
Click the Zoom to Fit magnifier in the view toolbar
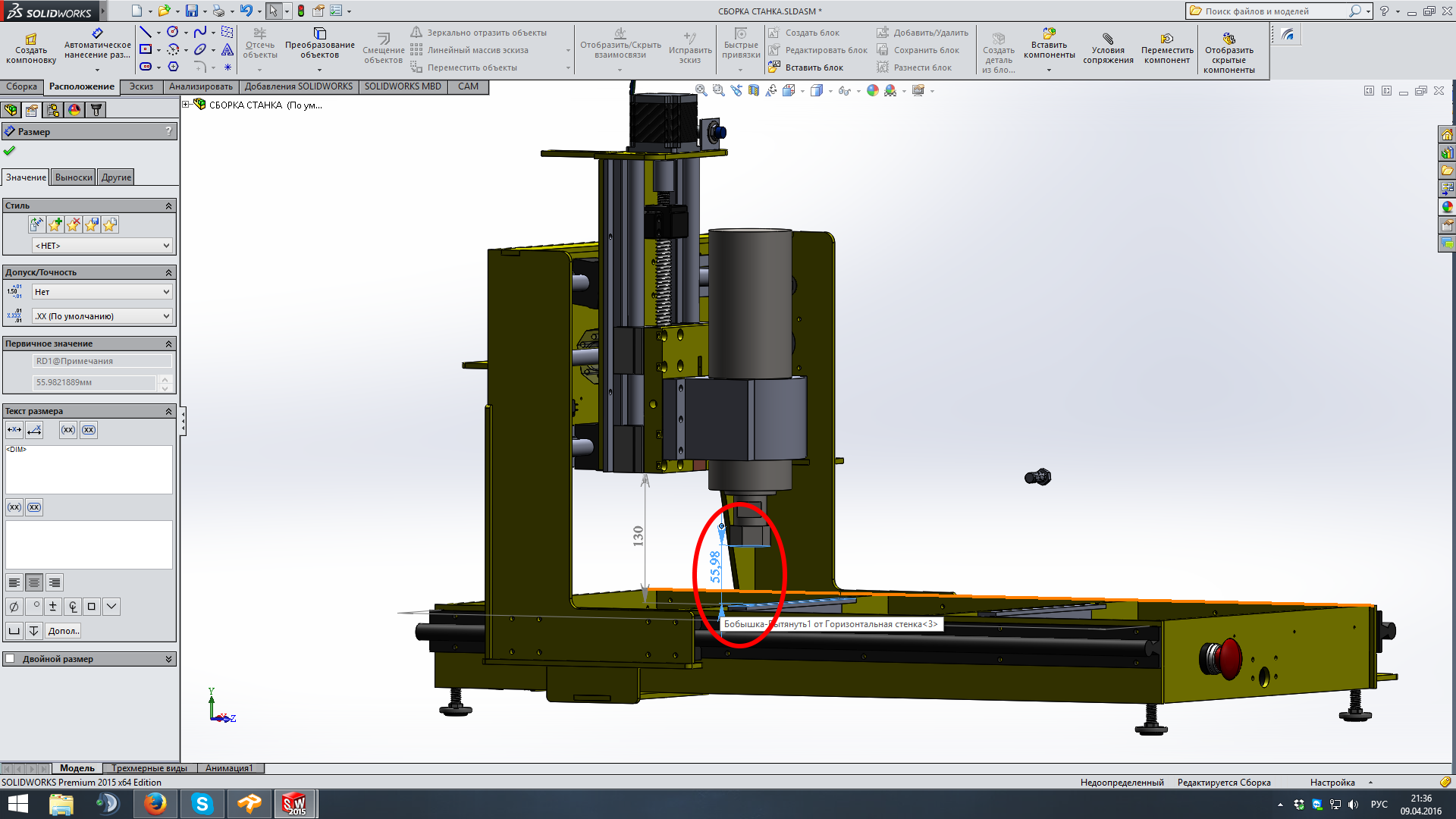701,90
